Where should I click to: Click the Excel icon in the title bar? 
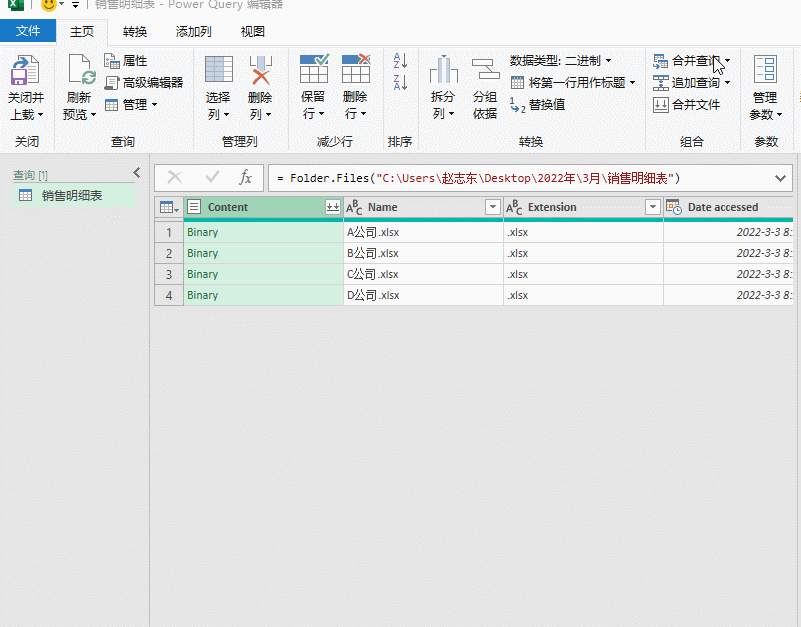(x=15, y=5)
